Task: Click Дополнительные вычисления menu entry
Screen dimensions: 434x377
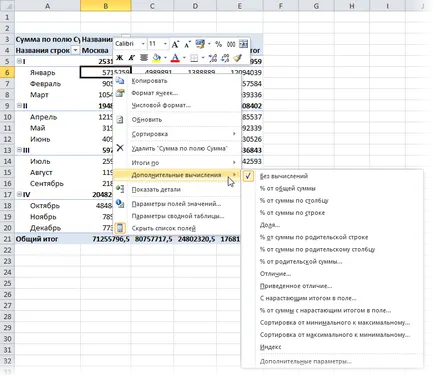Action: pyautogui.click(x=177, y=175)
